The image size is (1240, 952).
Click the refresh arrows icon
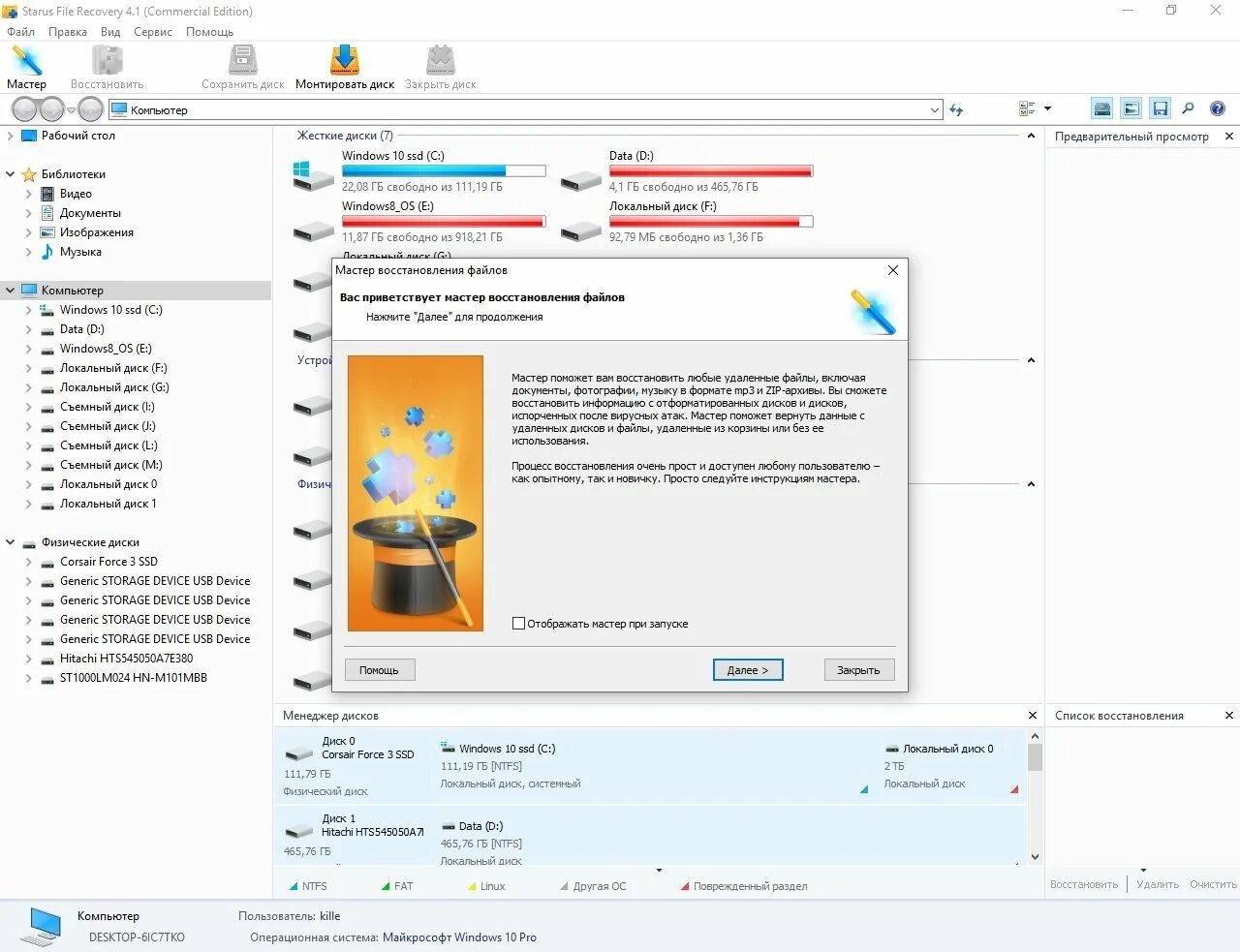[x=956, y=109]
